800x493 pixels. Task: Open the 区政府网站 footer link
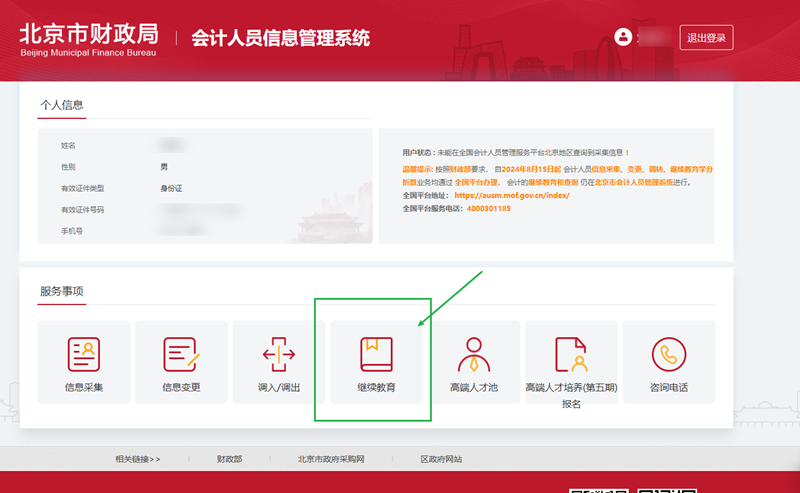(x=441, y=459)
